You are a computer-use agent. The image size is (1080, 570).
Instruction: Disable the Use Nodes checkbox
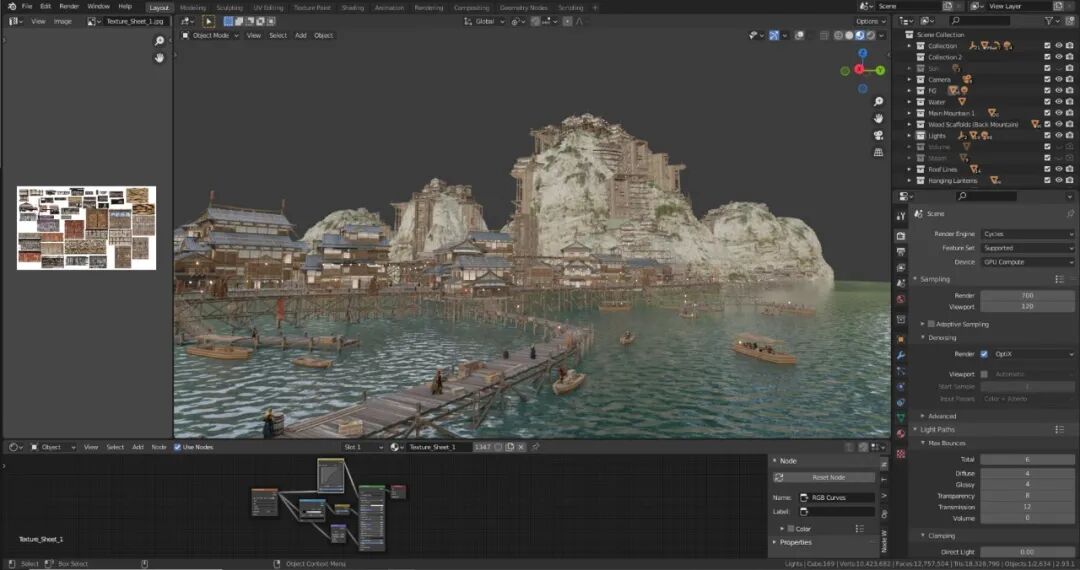178,447
